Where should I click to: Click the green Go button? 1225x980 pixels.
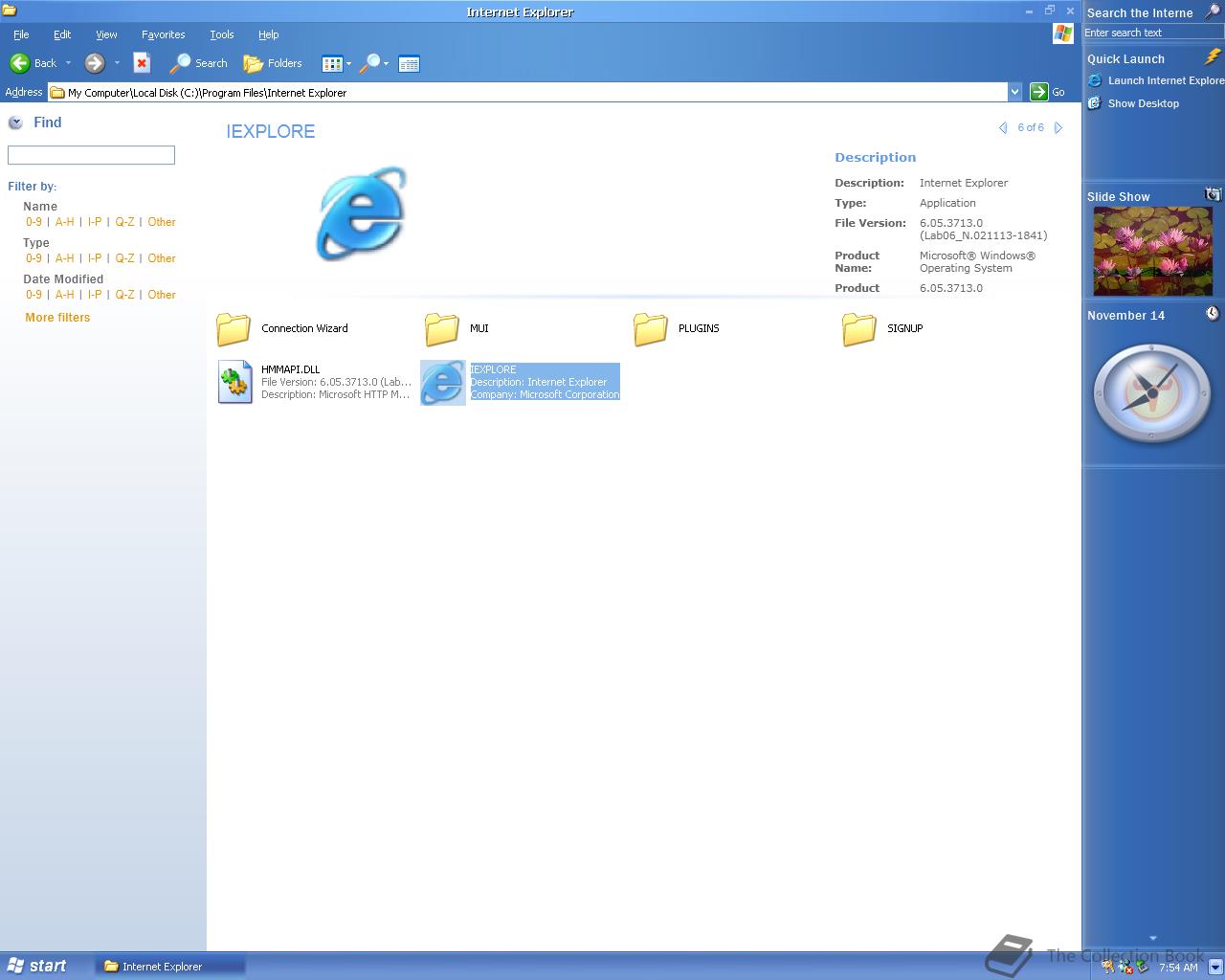1048,92
